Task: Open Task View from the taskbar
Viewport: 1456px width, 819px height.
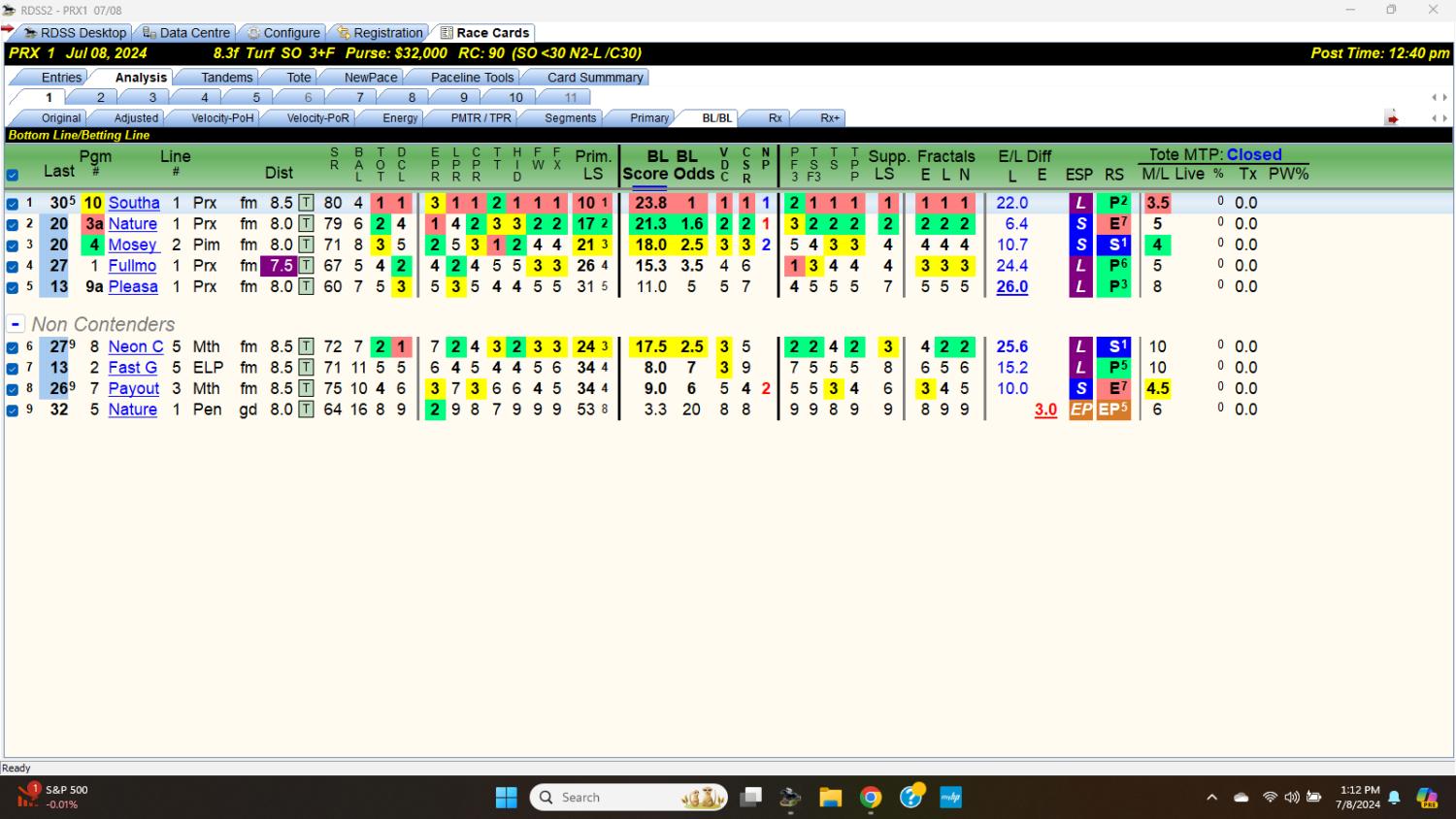Action: [x=750, y=798]
